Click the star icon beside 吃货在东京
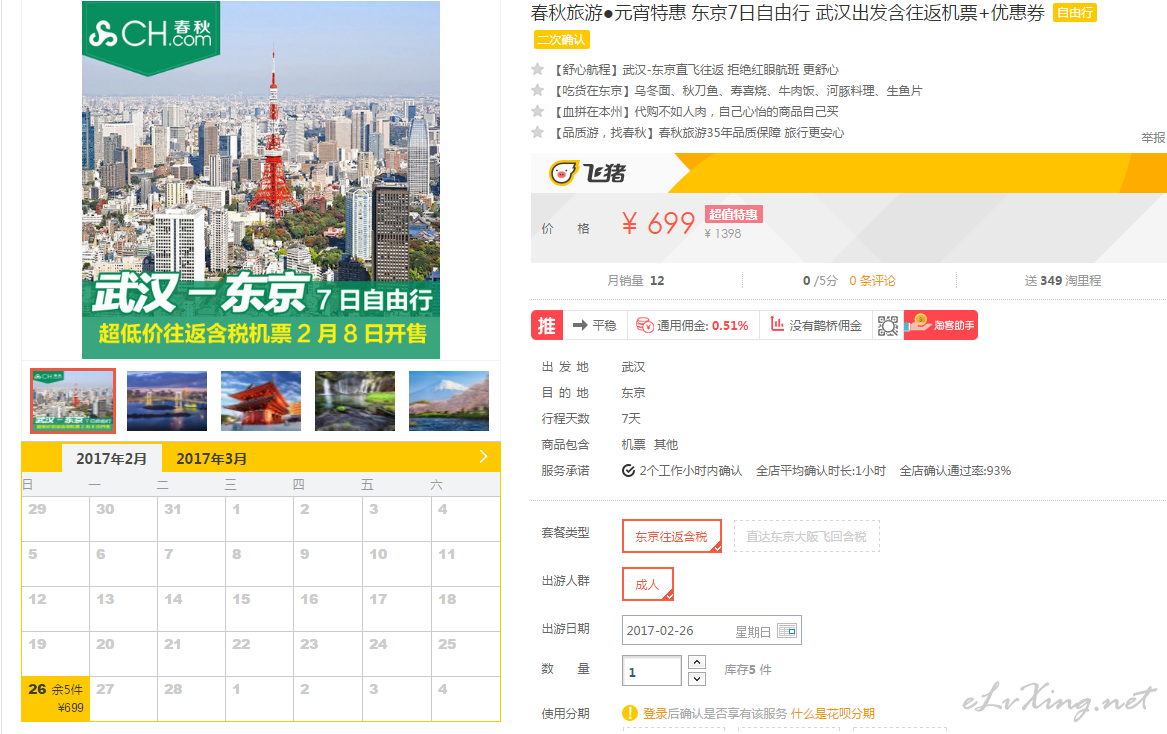The width and height of the screenshot is (1167, 734). (x=537, y=90)
